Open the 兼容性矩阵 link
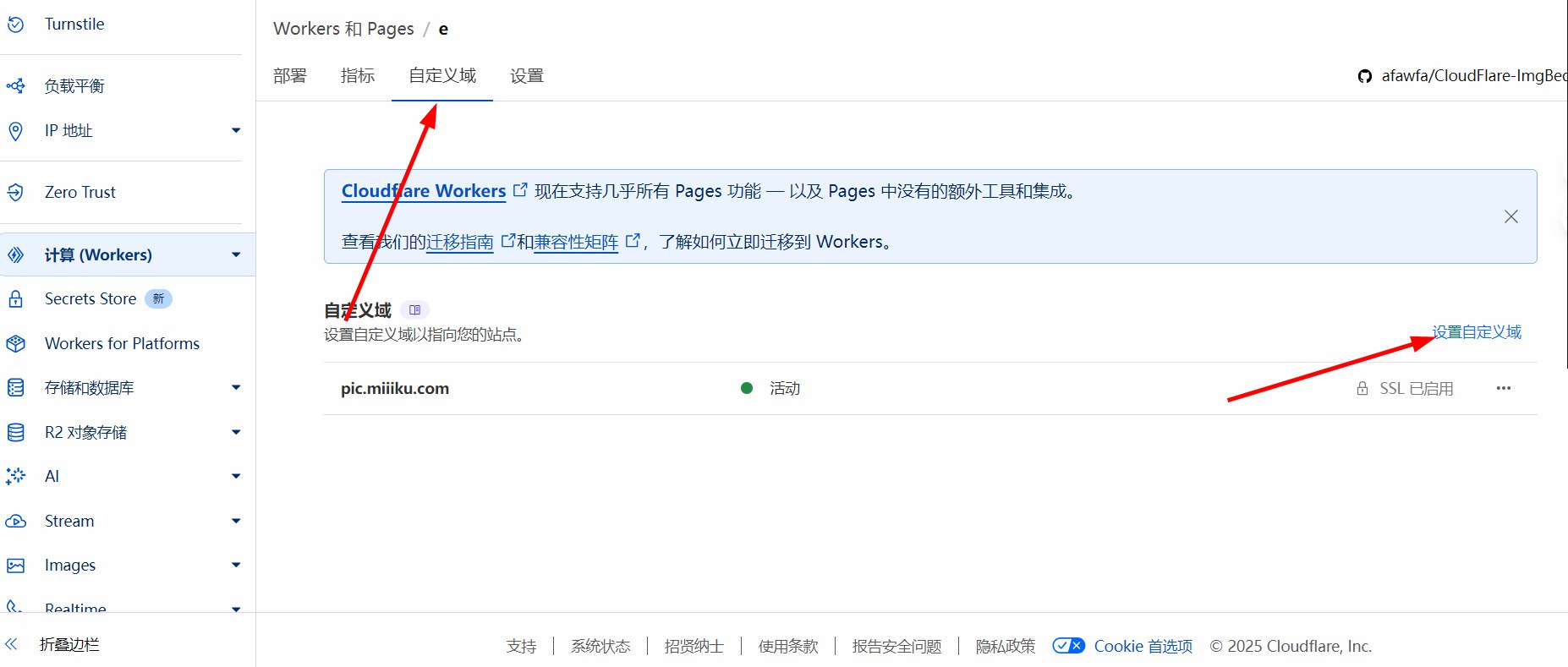 [576, 242]
